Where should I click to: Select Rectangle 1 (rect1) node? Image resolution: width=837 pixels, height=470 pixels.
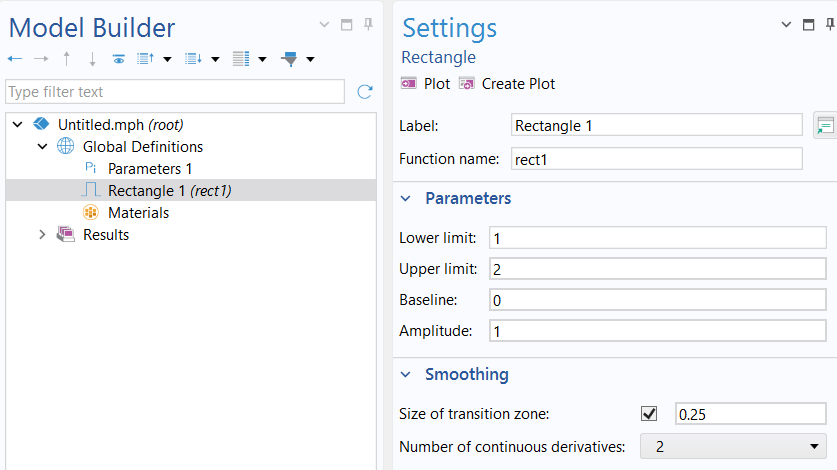tap(170, 191)
